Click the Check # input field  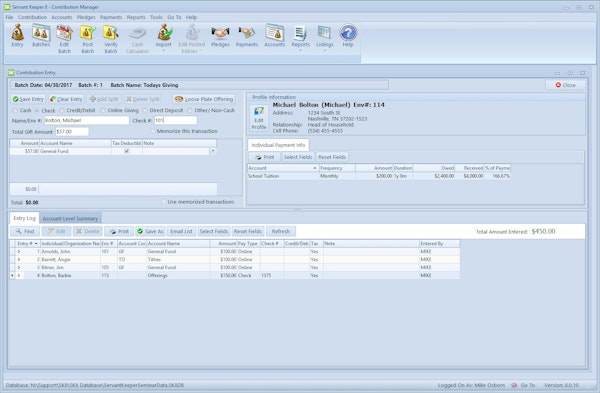(176, 120)
